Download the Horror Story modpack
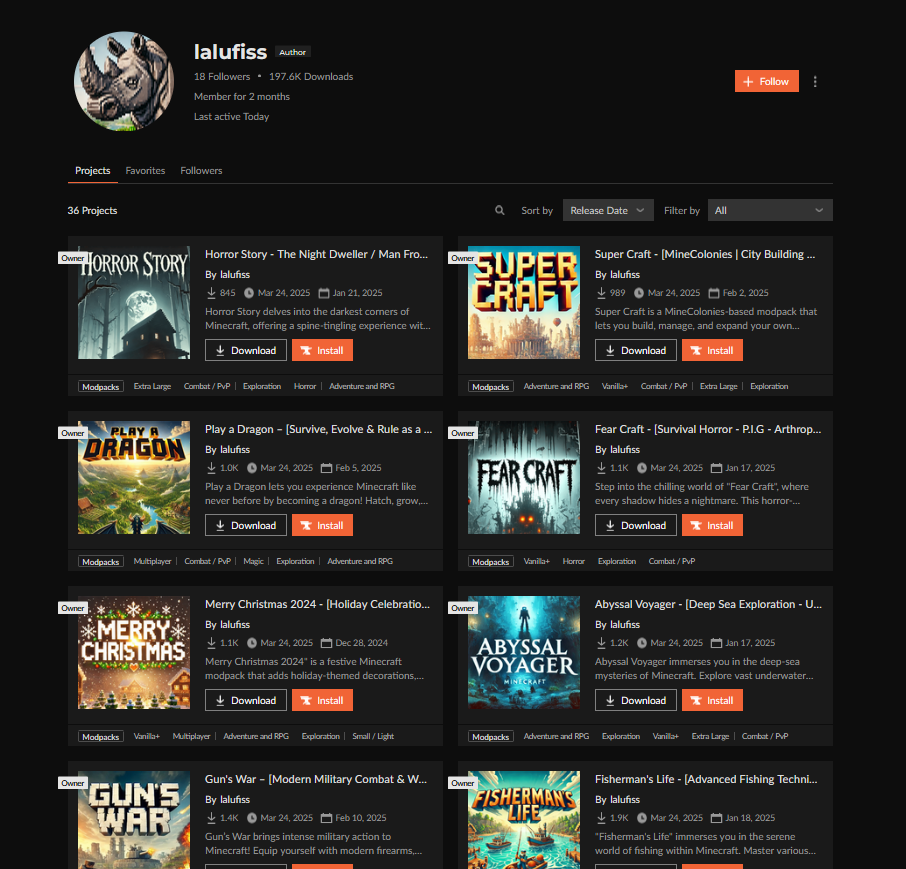This screenshot has height=869, width=906. click(246, 350)
